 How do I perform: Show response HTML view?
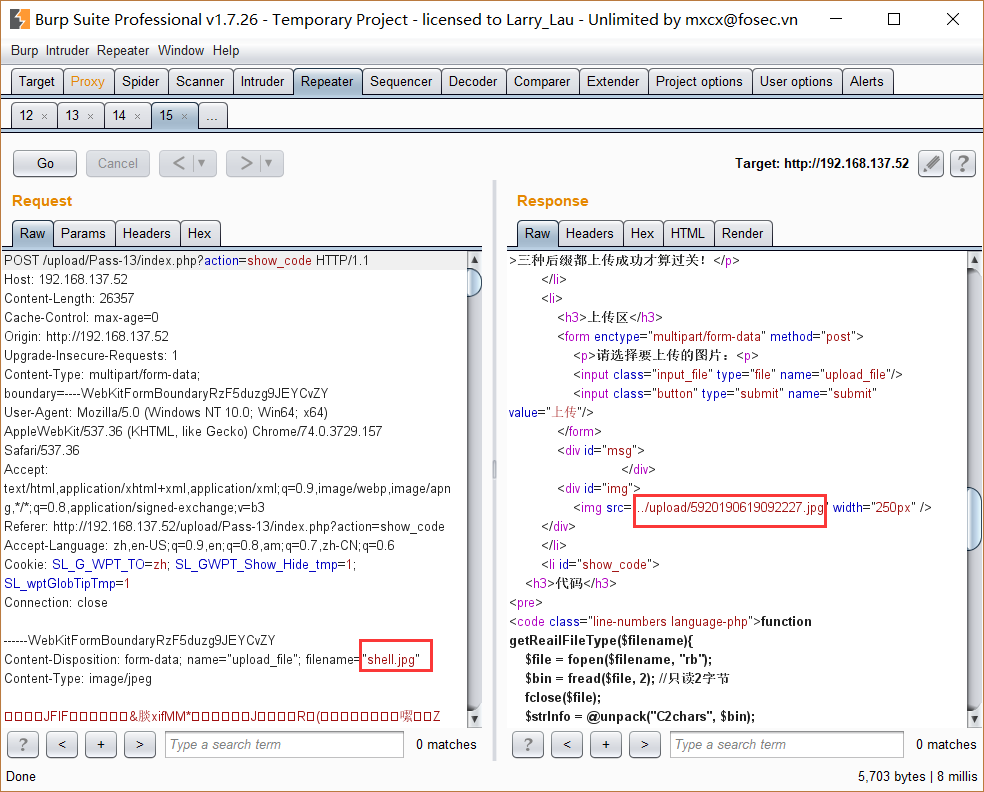(688, 233)
